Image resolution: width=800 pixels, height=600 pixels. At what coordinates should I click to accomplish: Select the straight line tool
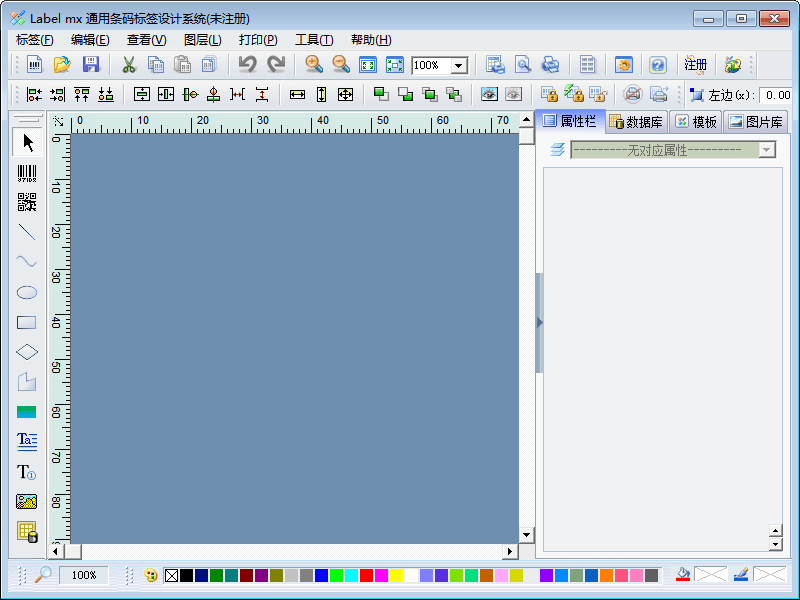tap(27, 232)
